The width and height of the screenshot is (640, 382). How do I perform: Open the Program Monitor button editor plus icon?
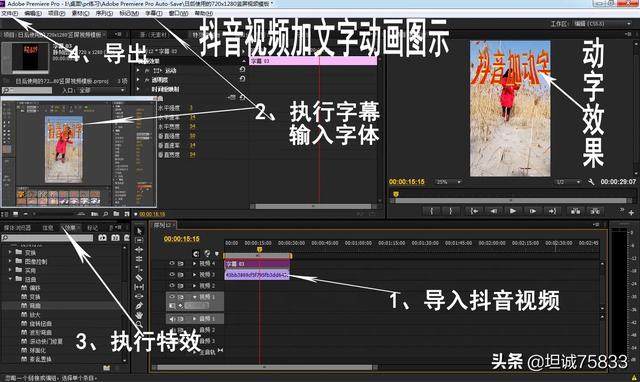(x=631, y=213)
